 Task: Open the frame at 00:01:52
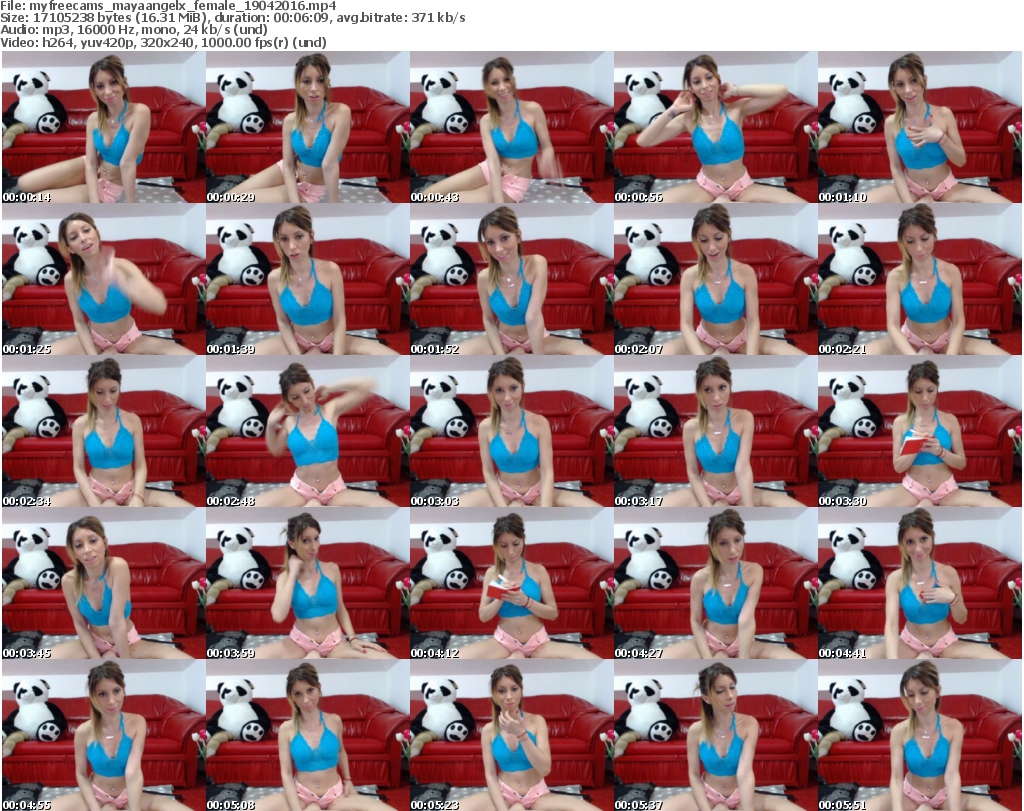511,279
